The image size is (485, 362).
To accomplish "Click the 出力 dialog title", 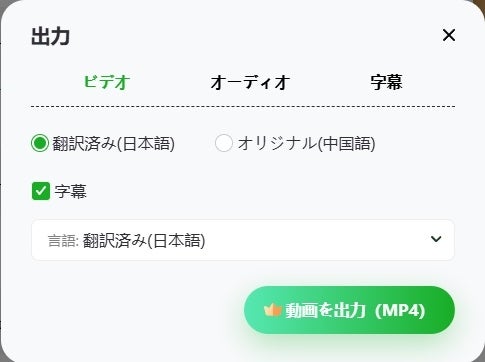I will (x=51, y=36).
